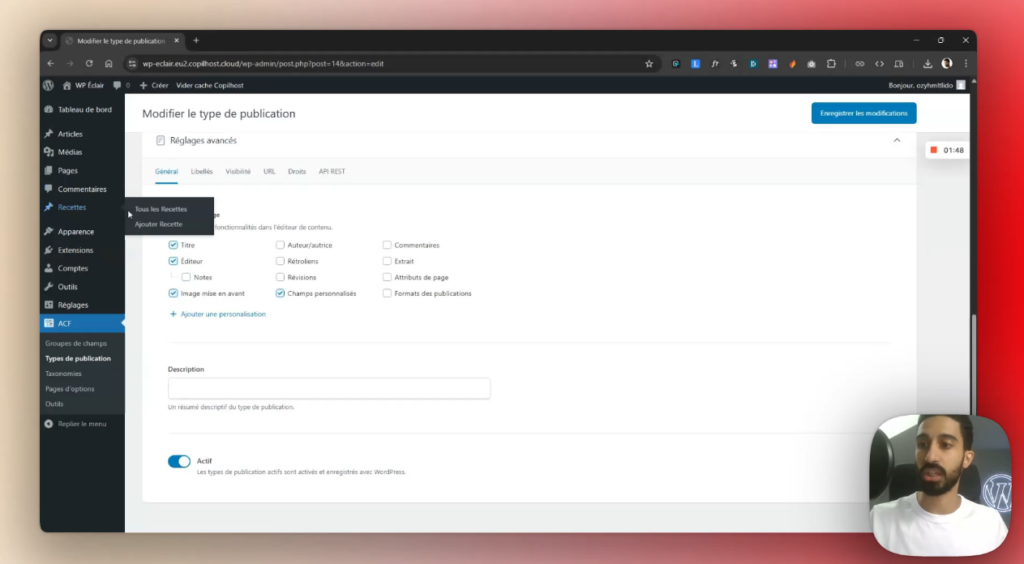Open Outils via the wrench icon
Screen dimensions: 1024x564
click(x=49, y=287)
